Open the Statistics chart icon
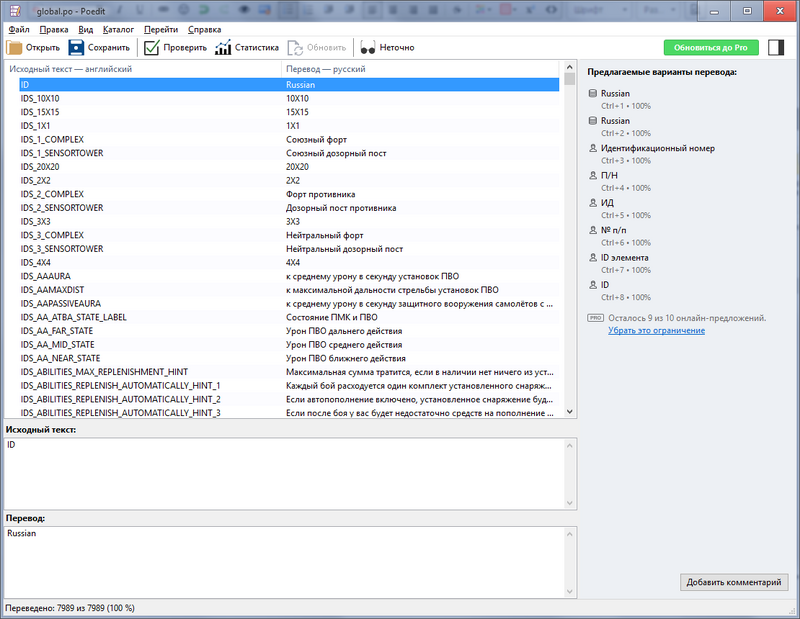This screenshot has width=800, height=619. [x=223, y=47]
